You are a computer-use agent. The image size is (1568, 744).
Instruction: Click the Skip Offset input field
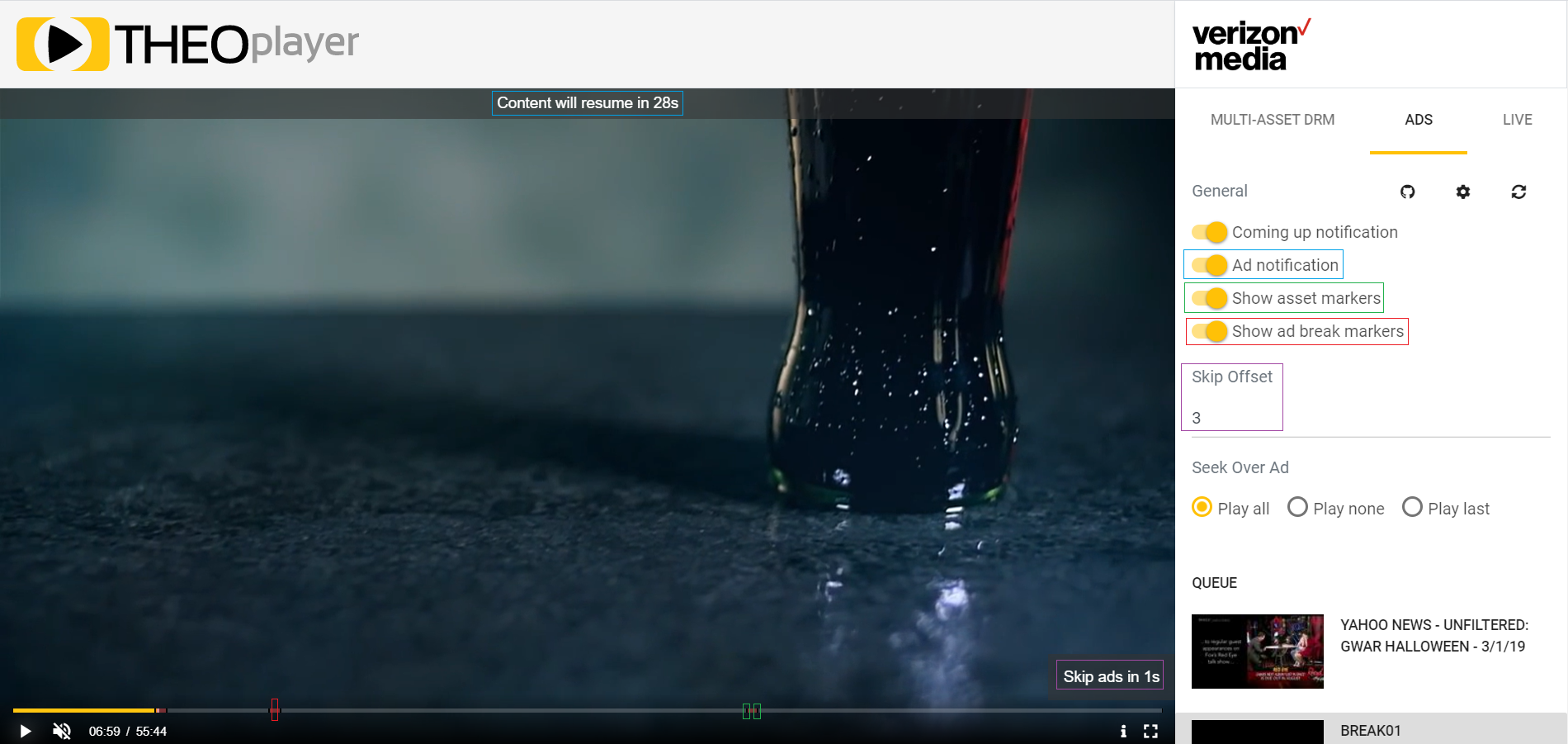tap(1231, 417)
